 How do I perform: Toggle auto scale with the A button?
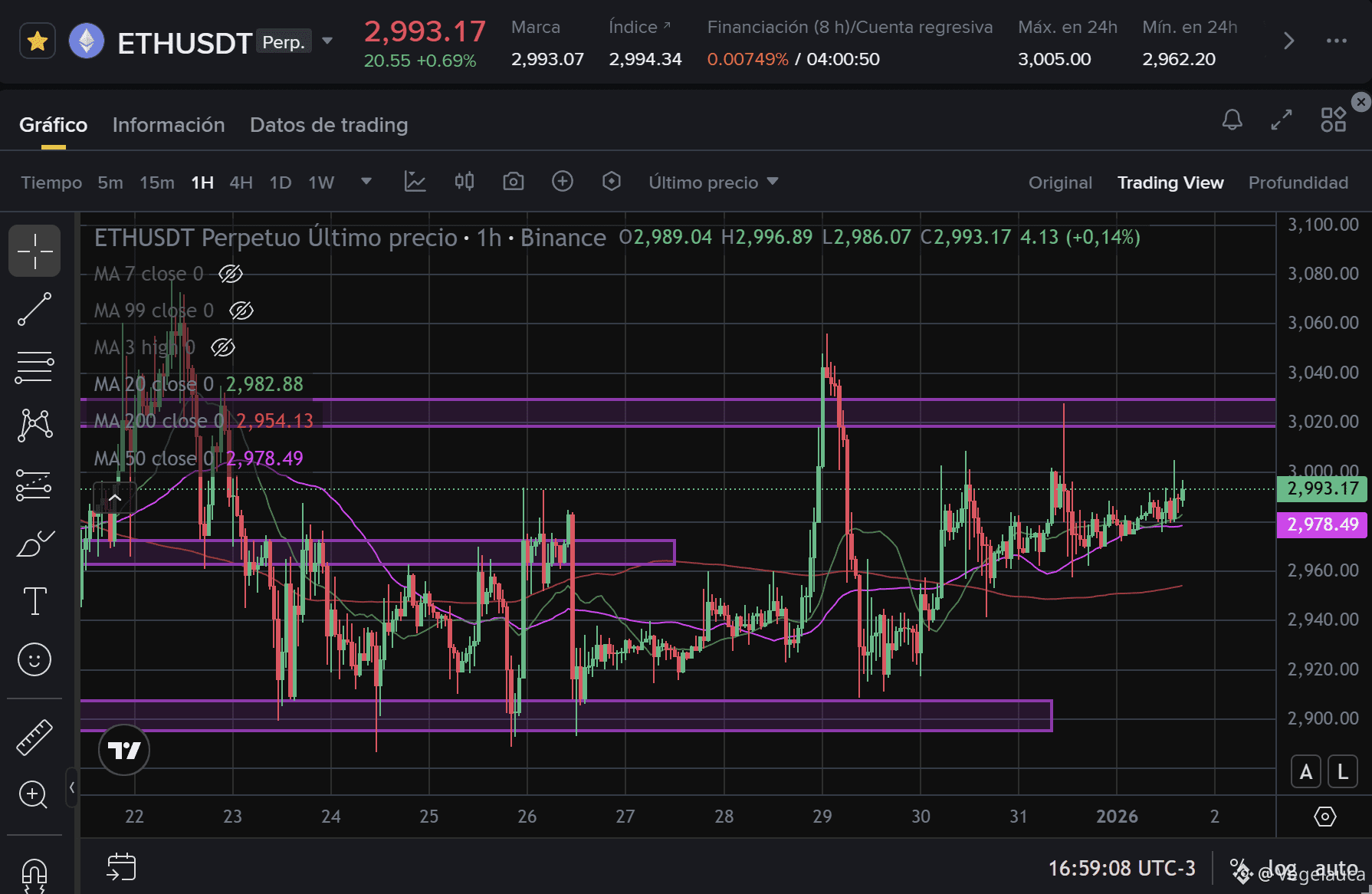[x=1306, y=771]
